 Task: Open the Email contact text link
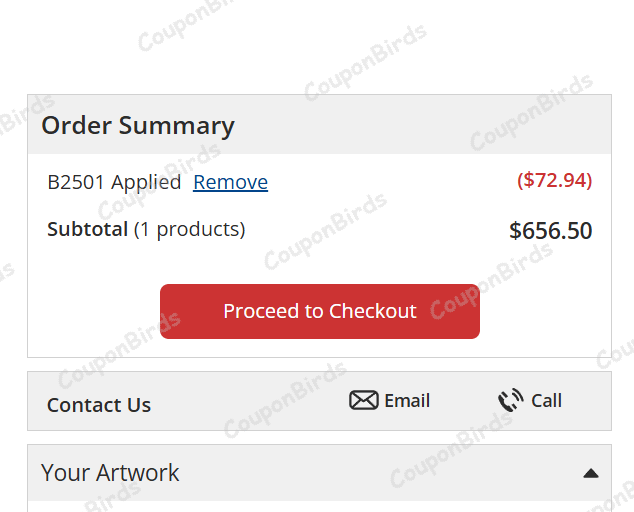point(407,401)
